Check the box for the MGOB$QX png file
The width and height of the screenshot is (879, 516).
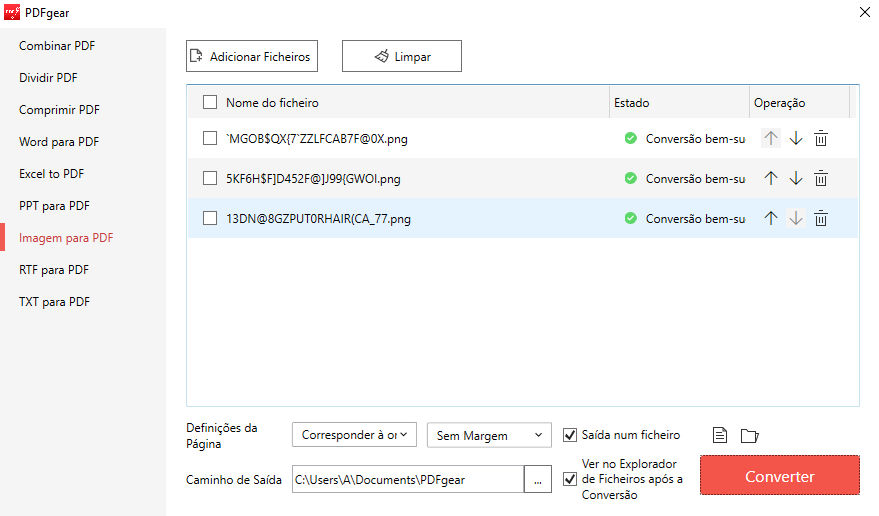click(x=210, y=138)
